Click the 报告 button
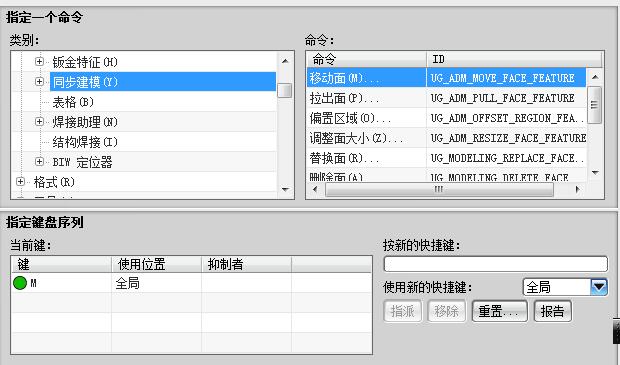The width and height of the screenshot is (620, 365). [552, 311]
